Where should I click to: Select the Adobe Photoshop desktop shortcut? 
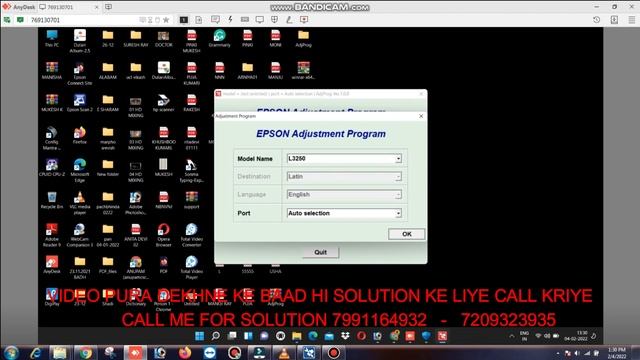(136, 203)
